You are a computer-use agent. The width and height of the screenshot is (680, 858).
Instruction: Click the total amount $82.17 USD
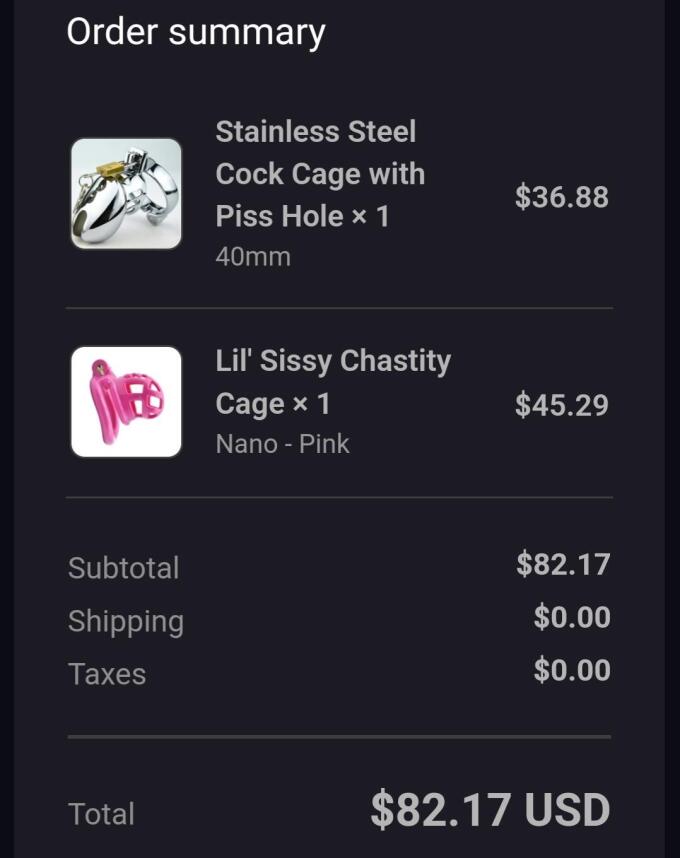tap(490, 810)
